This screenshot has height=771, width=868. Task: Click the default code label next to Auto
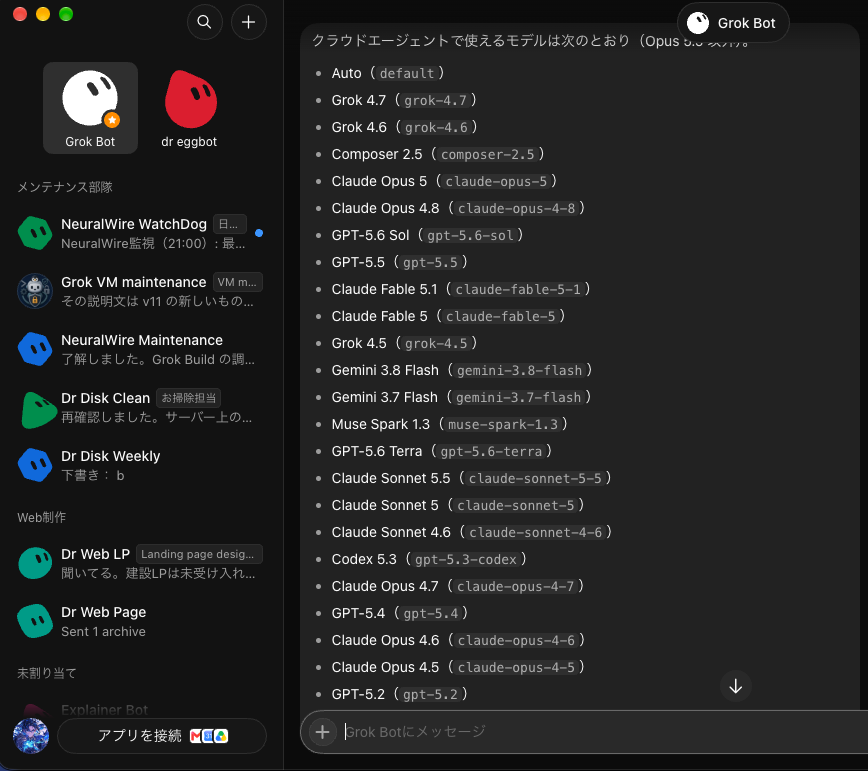tap(407, 74)
